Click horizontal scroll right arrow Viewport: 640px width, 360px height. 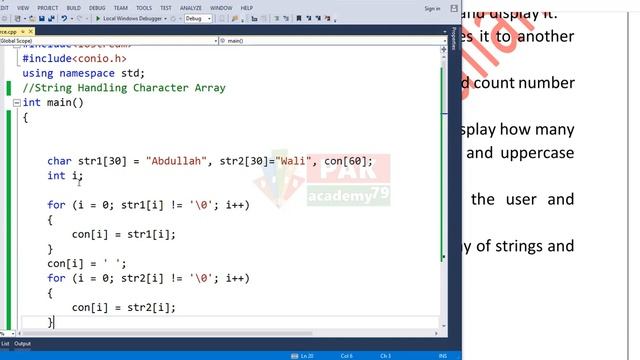pos(436,333)
